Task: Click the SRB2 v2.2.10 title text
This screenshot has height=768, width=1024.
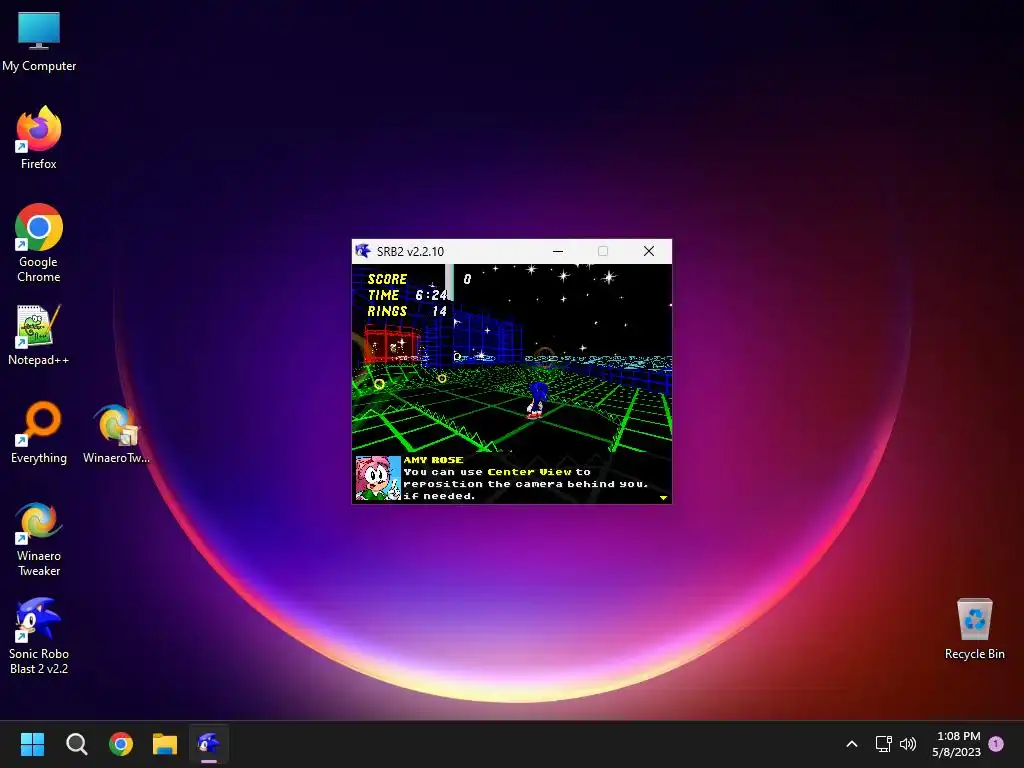Action: click(x=410, y=251)
